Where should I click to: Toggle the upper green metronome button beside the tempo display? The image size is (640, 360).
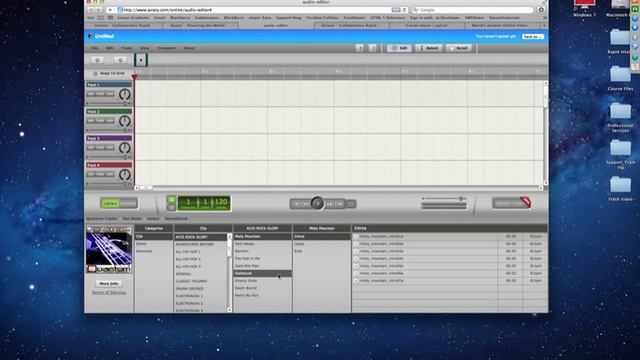(x=171, y=200)
